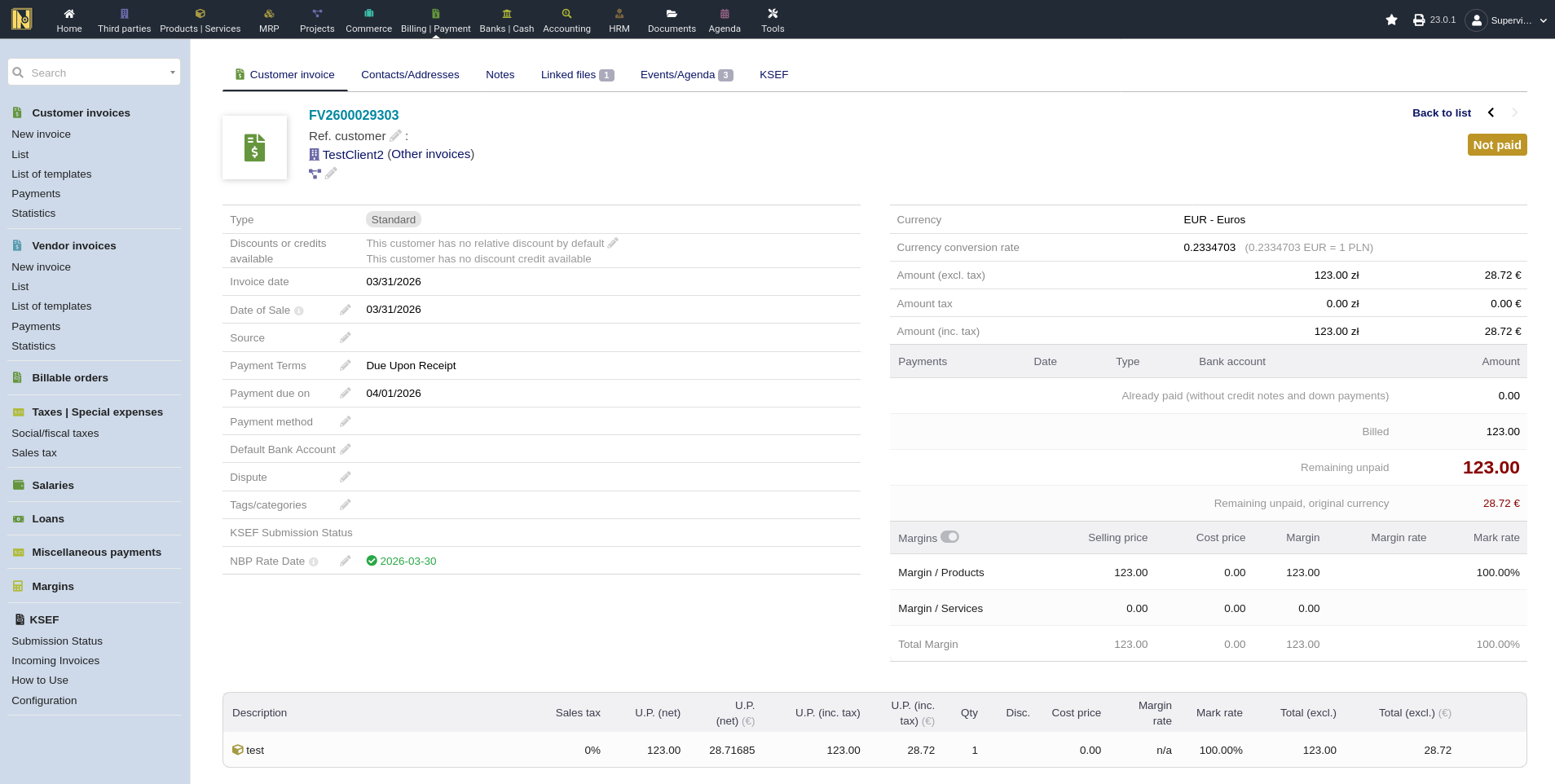The height and width of the screenshot is (784, 1555).
Task: Toggle the Margins display switch
Action: pyautogui.click(x=949, y=537)
